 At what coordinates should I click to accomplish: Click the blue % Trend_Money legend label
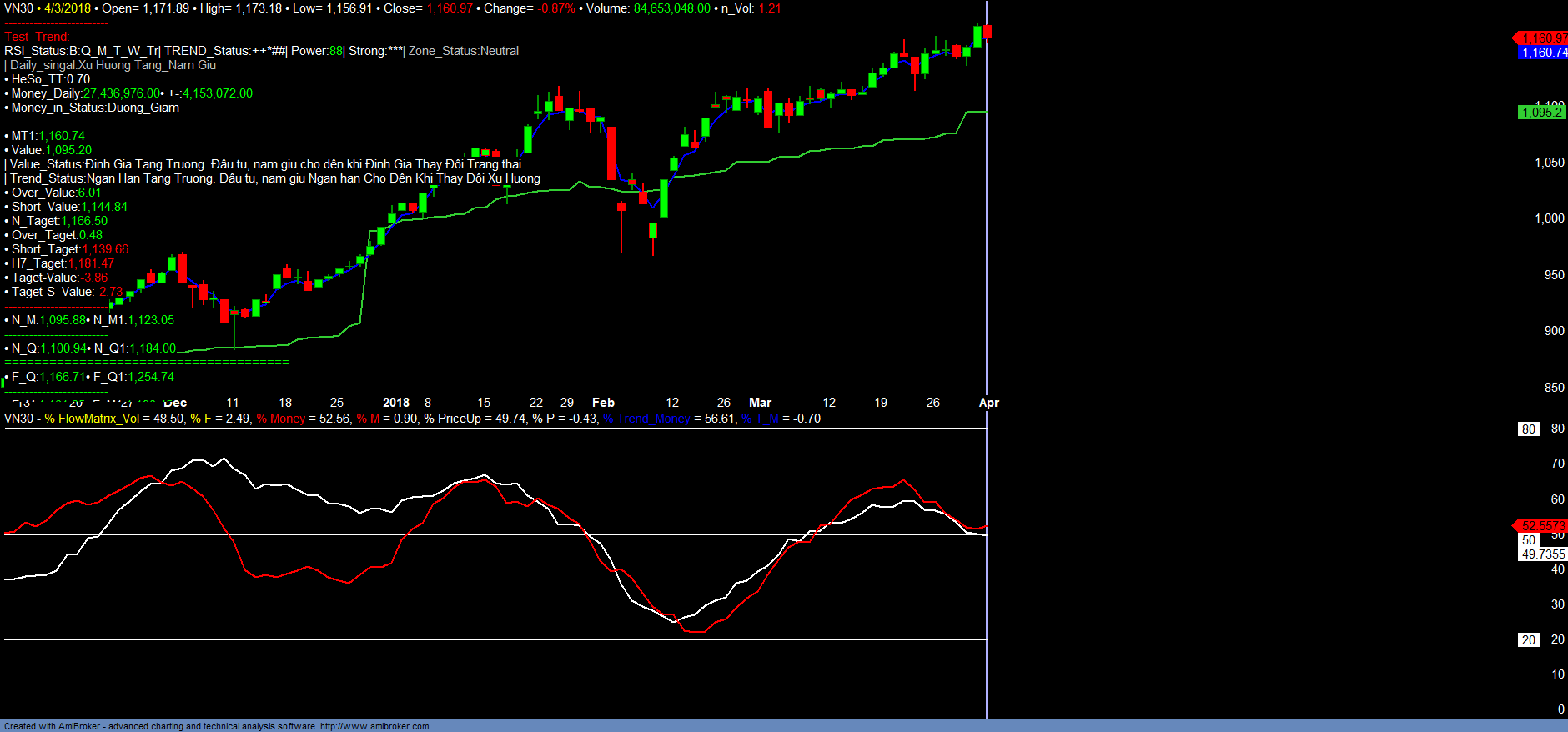[647, 419]
